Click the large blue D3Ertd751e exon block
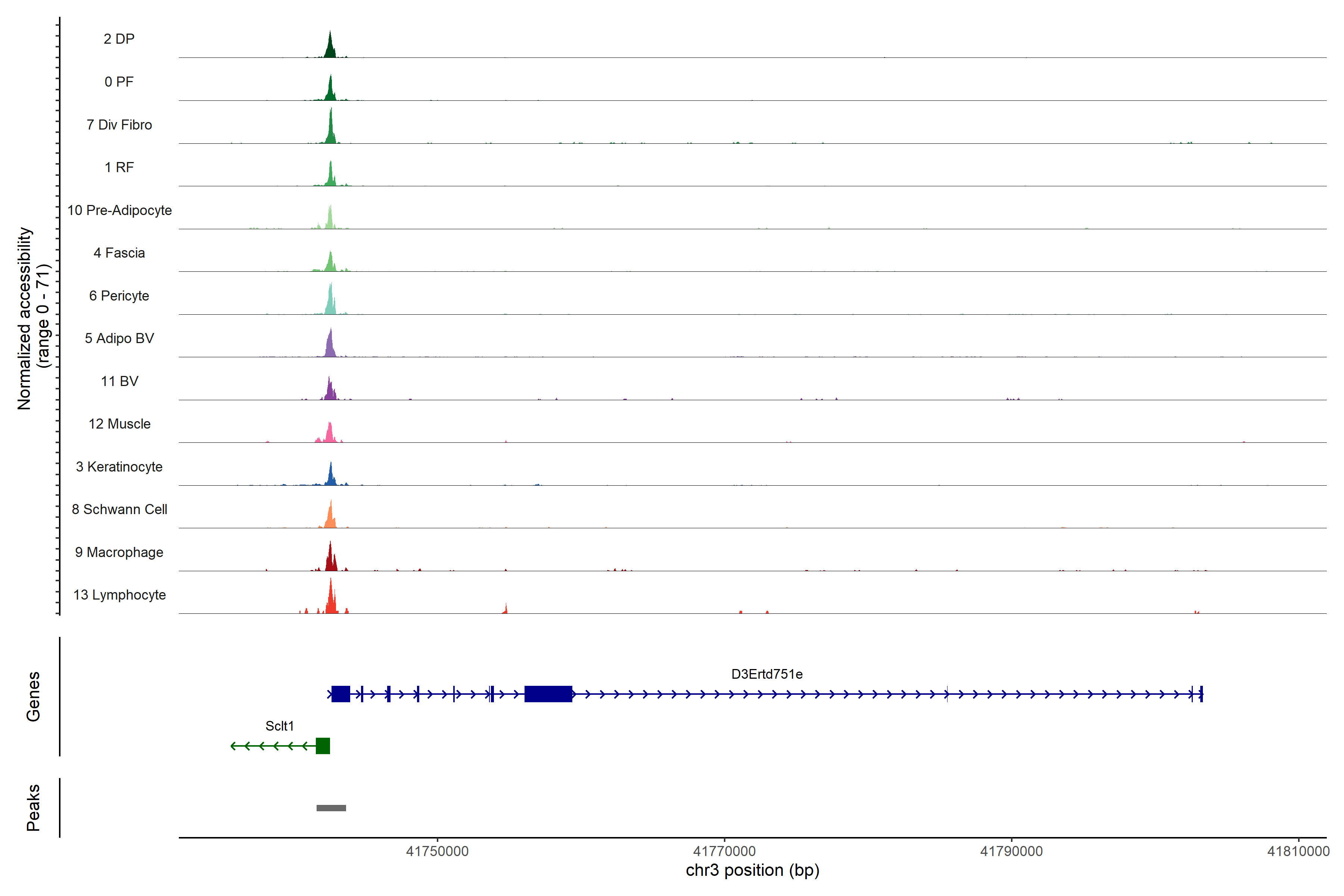 tap(548, 694)
